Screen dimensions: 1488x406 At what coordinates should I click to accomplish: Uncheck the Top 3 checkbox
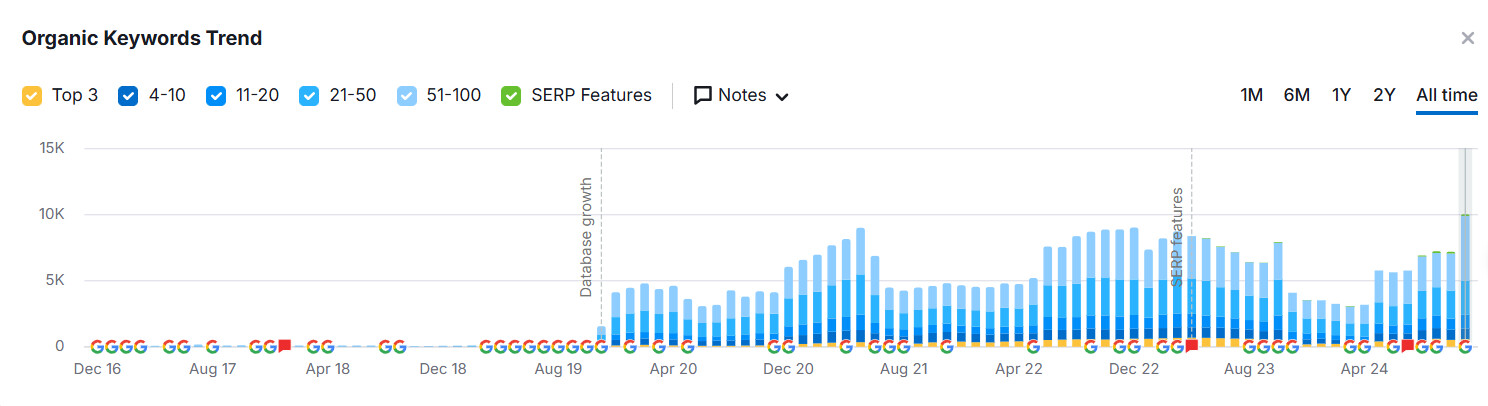pos(32,96)
